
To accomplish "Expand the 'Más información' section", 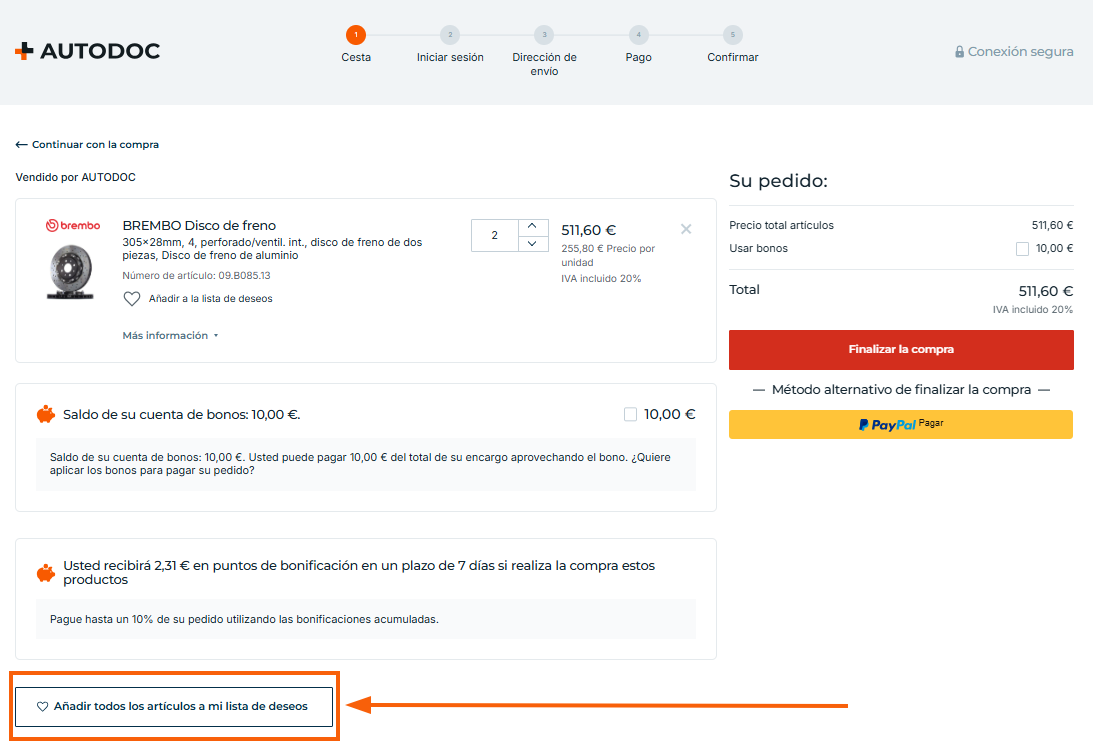I will click(170, 336).
